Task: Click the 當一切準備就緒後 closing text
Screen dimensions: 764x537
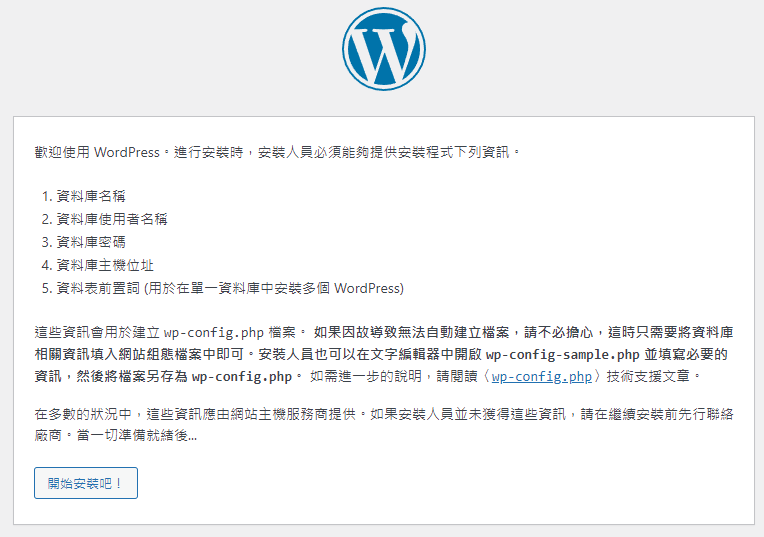Action: tap(136, 435)
